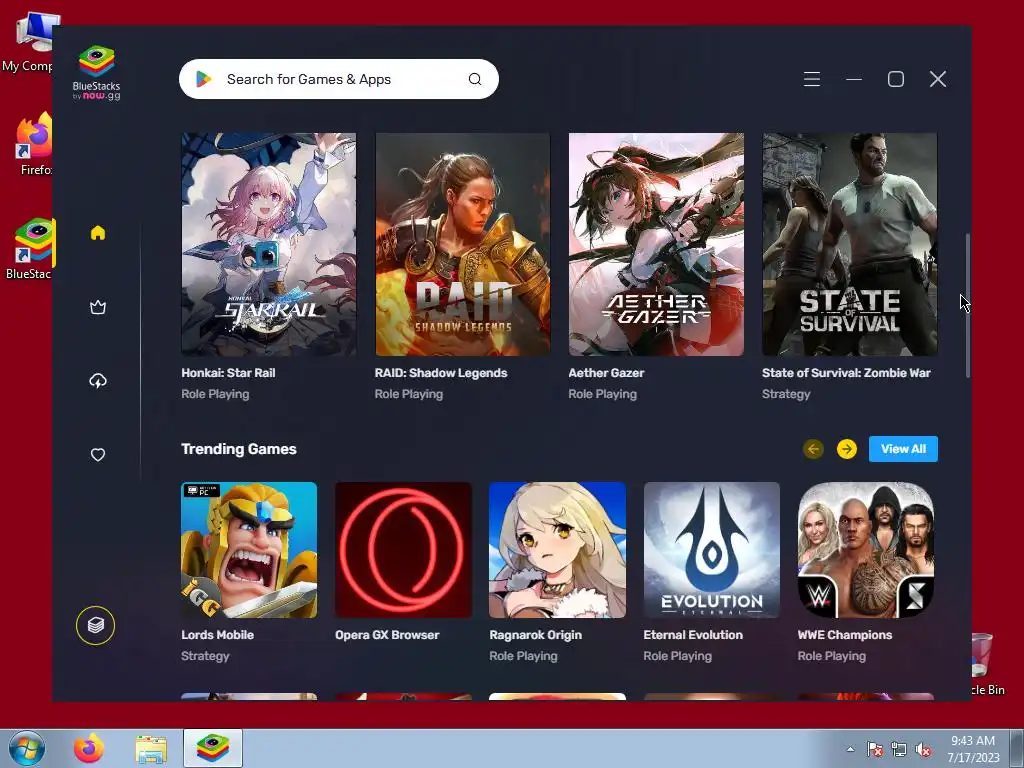
Task: Open the Windows Start menu
Action: [x=26, y=748]
